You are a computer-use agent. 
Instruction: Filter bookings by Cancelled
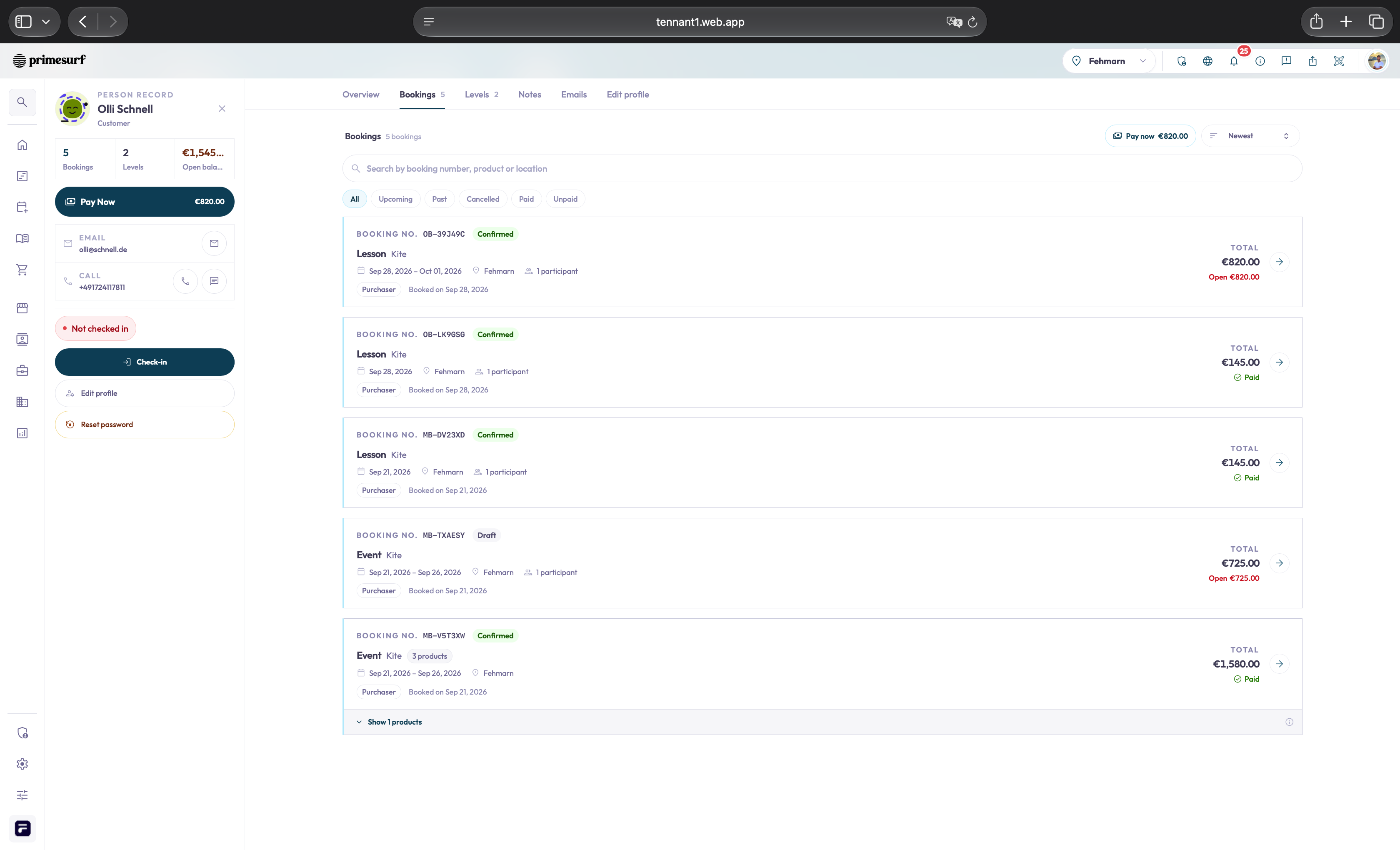point(483,199)
